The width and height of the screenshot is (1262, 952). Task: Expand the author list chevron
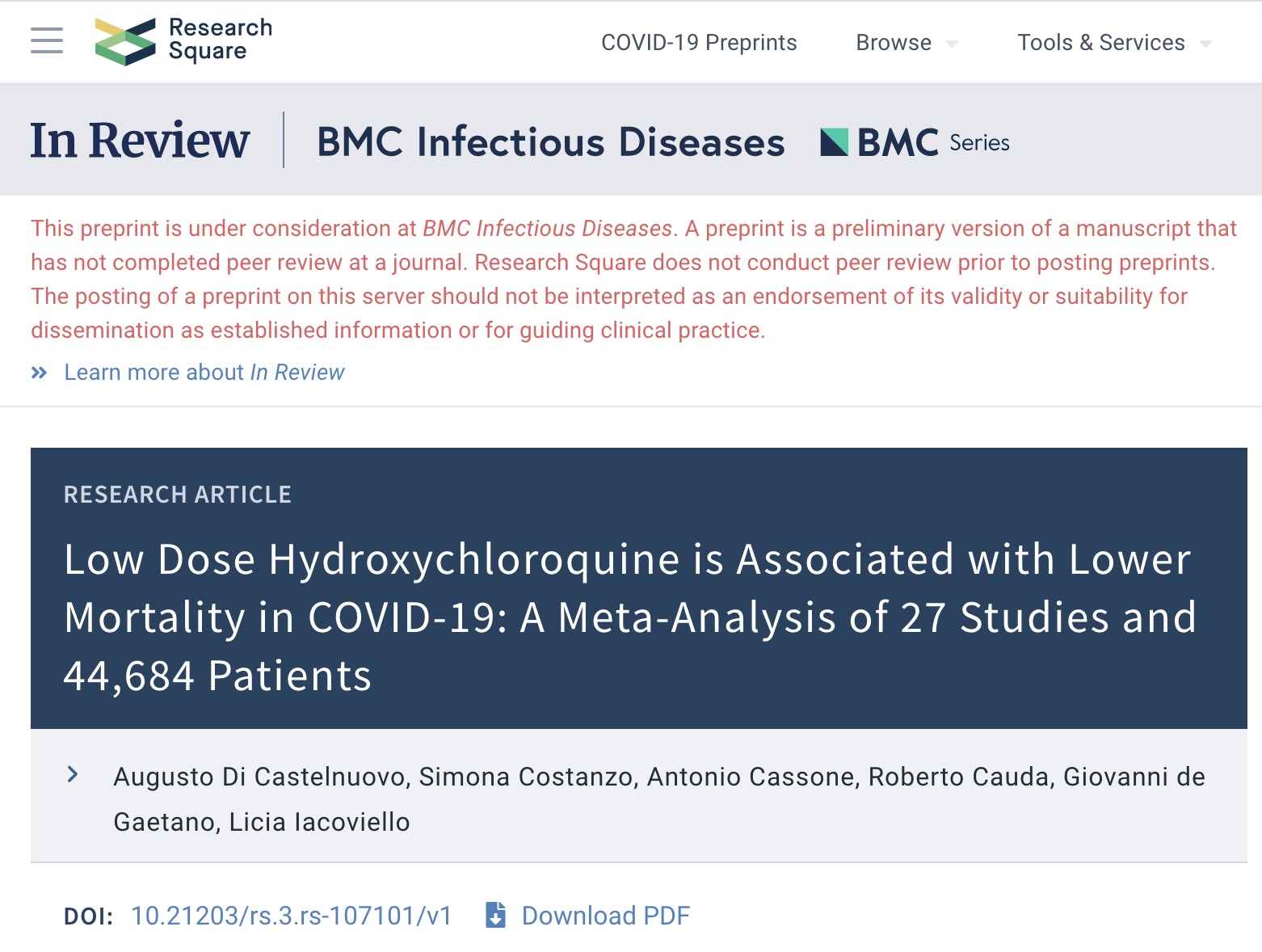73,775
